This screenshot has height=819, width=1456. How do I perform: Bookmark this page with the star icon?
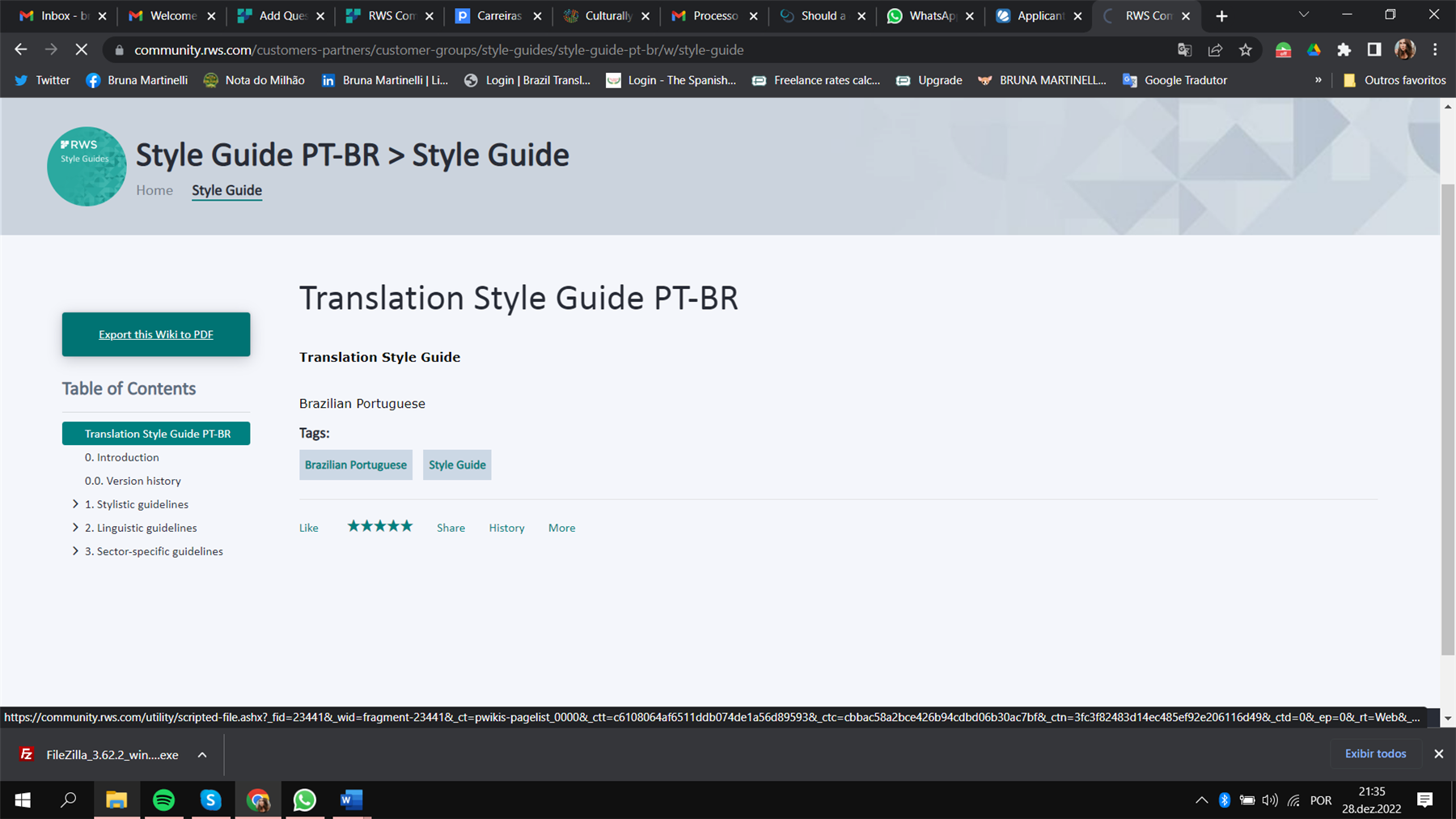[1246, 49]
